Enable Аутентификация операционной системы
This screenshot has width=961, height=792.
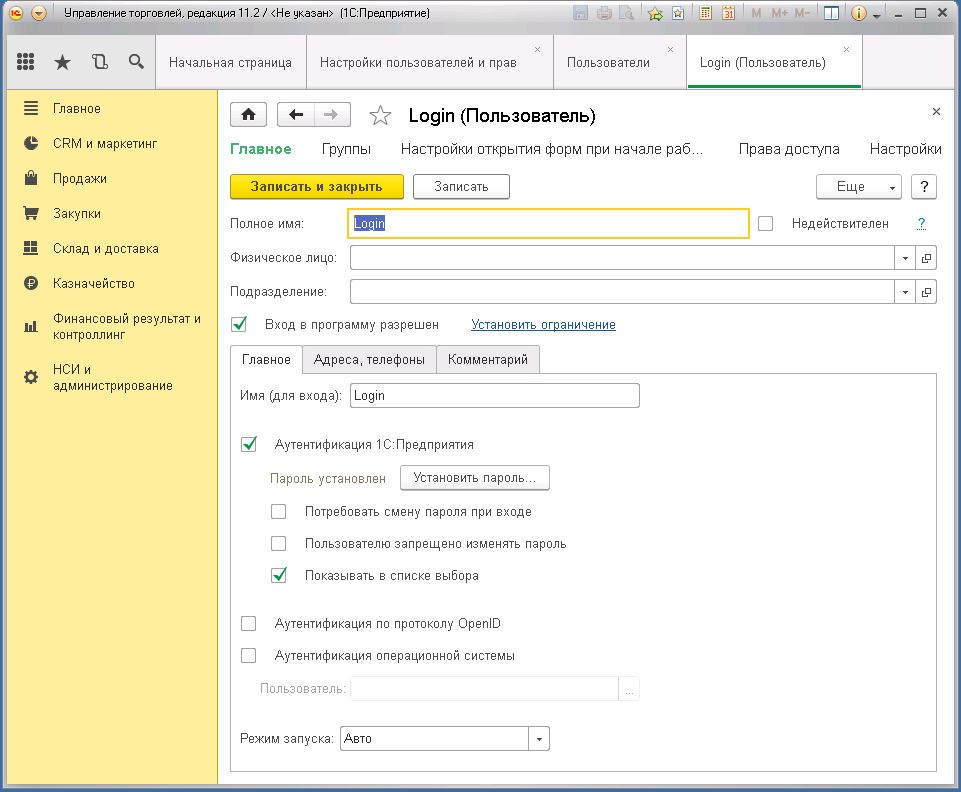[x=249, y=655]
